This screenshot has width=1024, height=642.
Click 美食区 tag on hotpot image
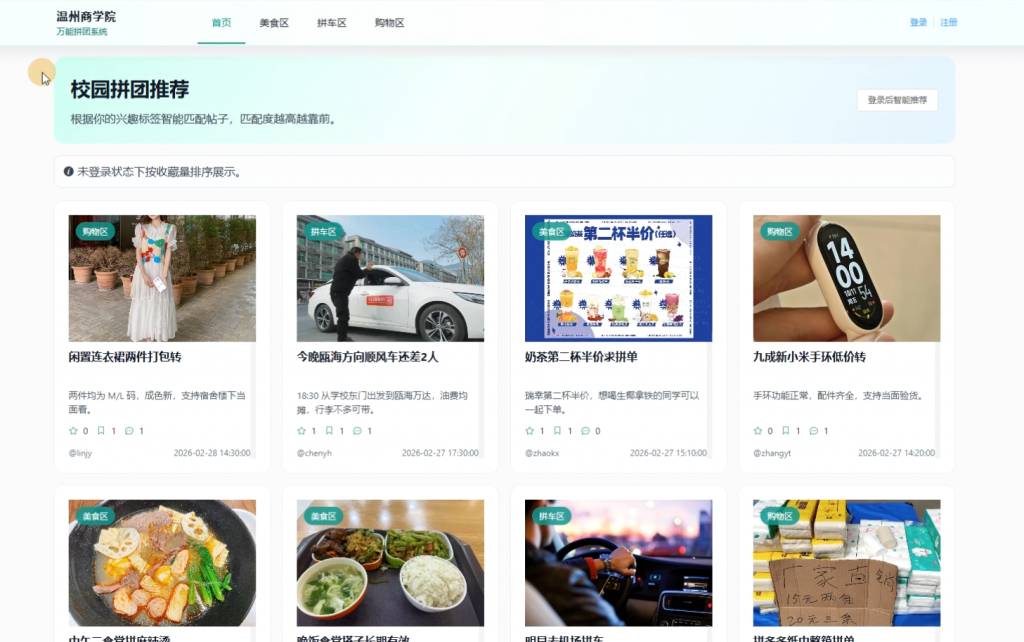tap(95, 516)
